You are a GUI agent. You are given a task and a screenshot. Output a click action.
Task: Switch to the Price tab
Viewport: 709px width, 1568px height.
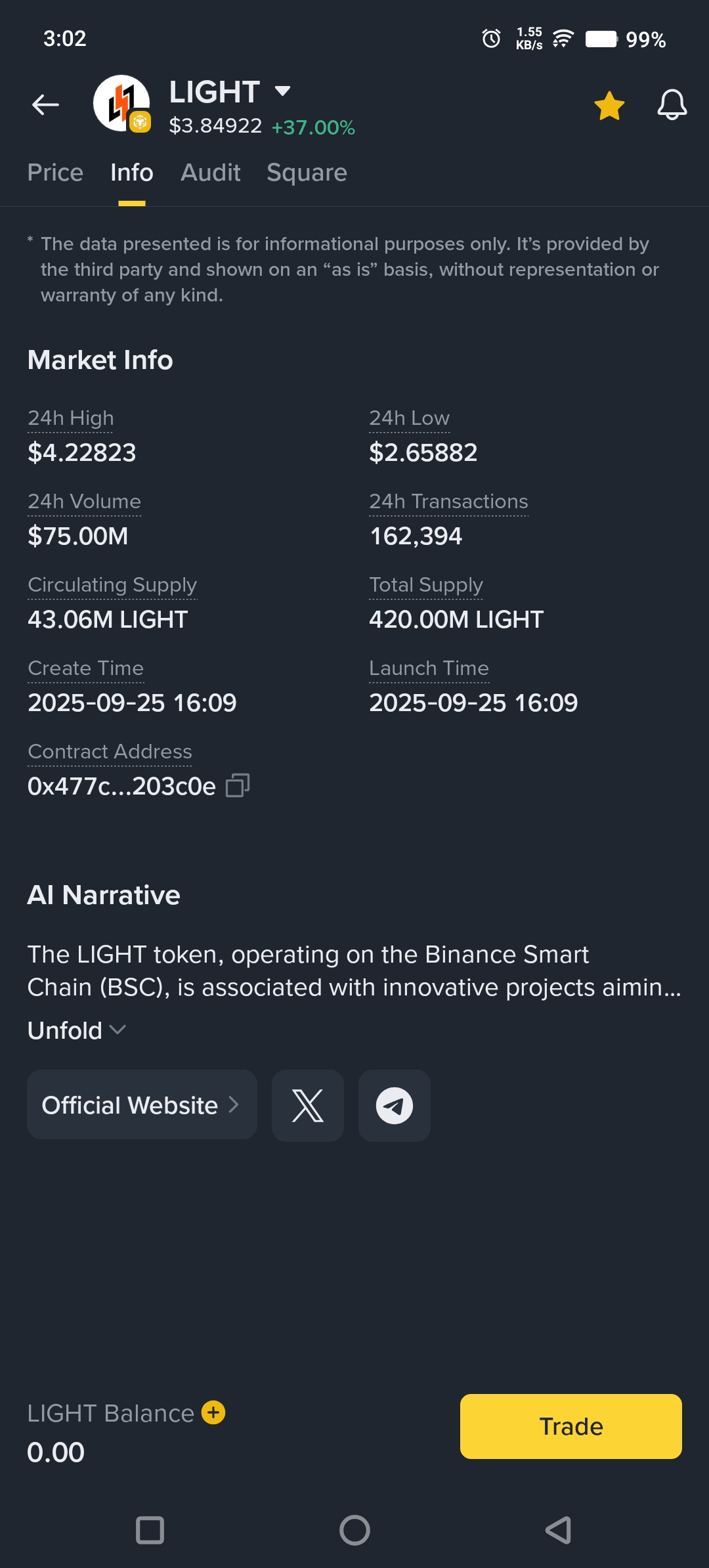55,173
